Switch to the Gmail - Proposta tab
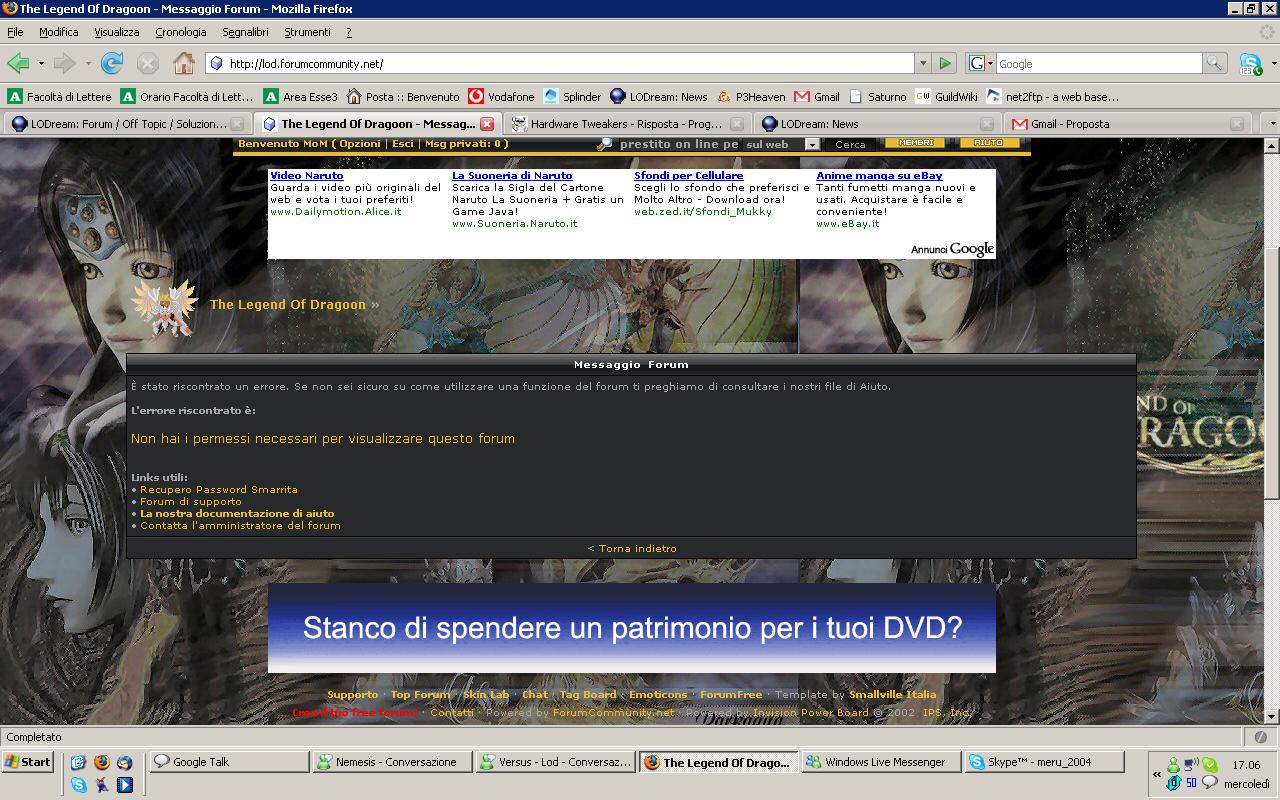This screenshot has height=800, width=1280. (x=1126, y=124)
